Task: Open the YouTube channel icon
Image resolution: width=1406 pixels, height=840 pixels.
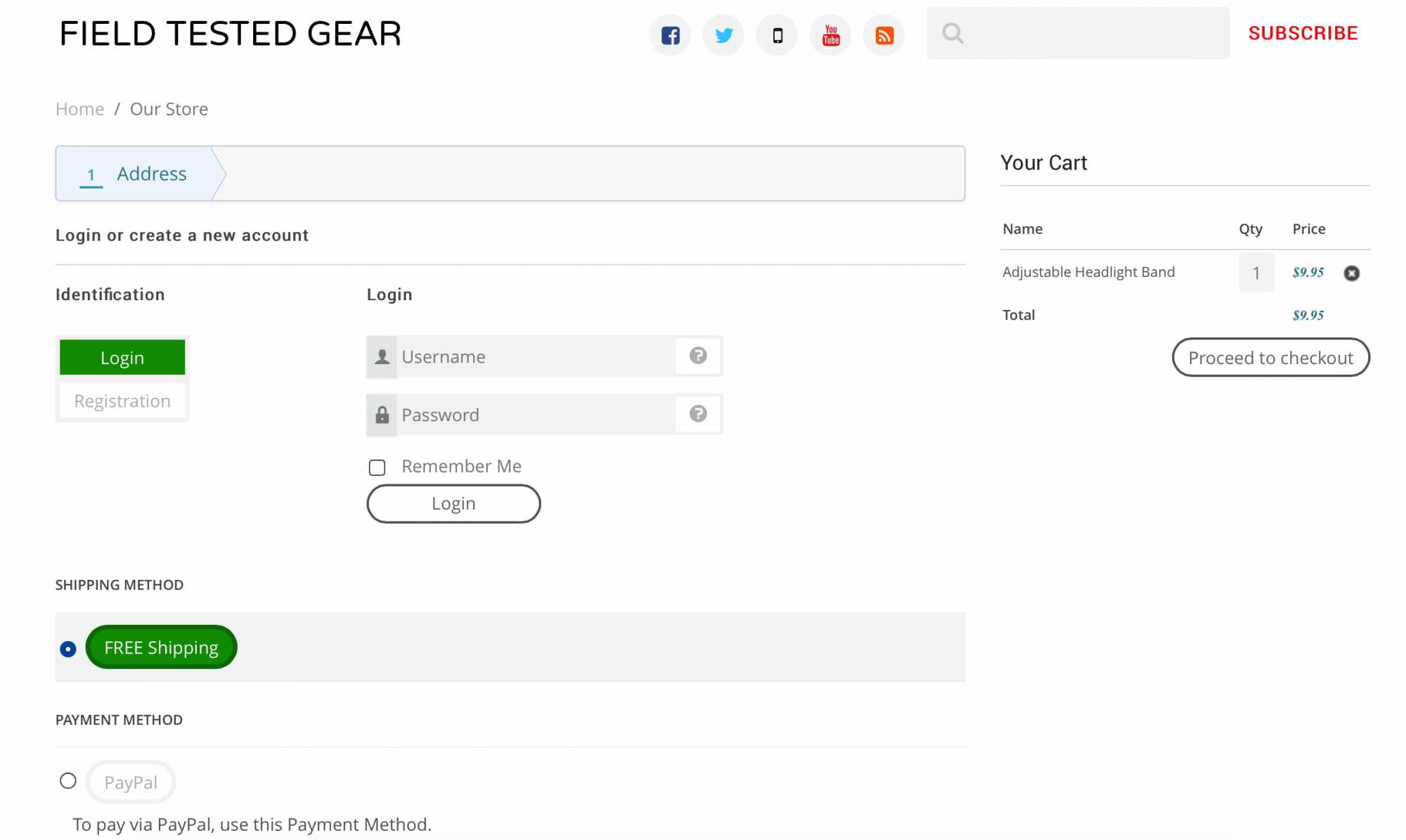Action: (830, 35)
